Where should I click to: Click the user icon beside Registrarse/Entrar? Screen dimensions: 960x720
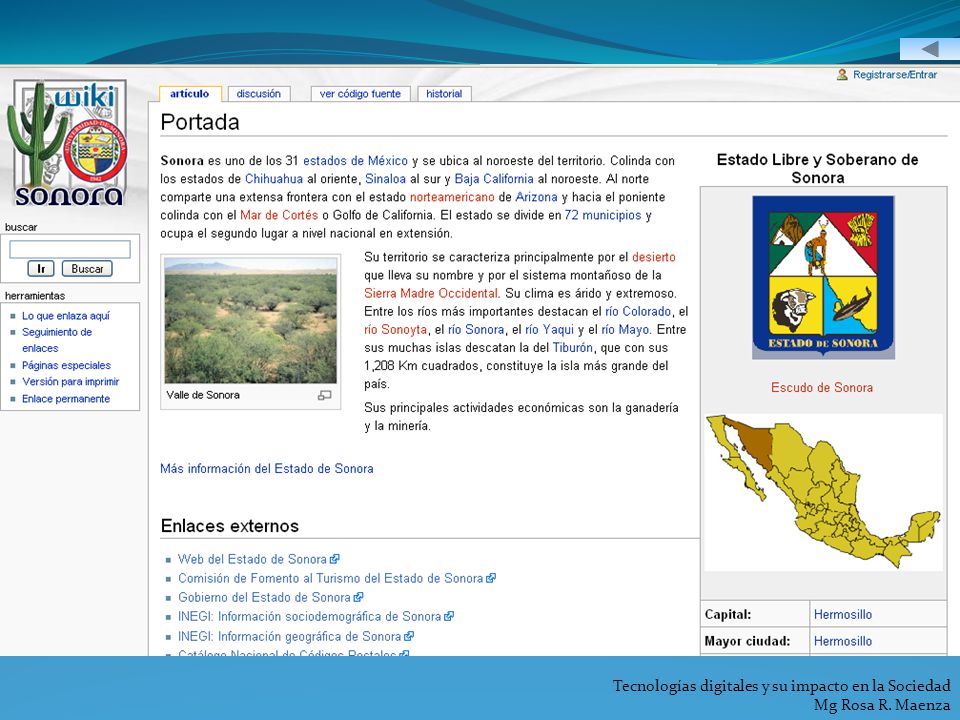click(842, 75)
